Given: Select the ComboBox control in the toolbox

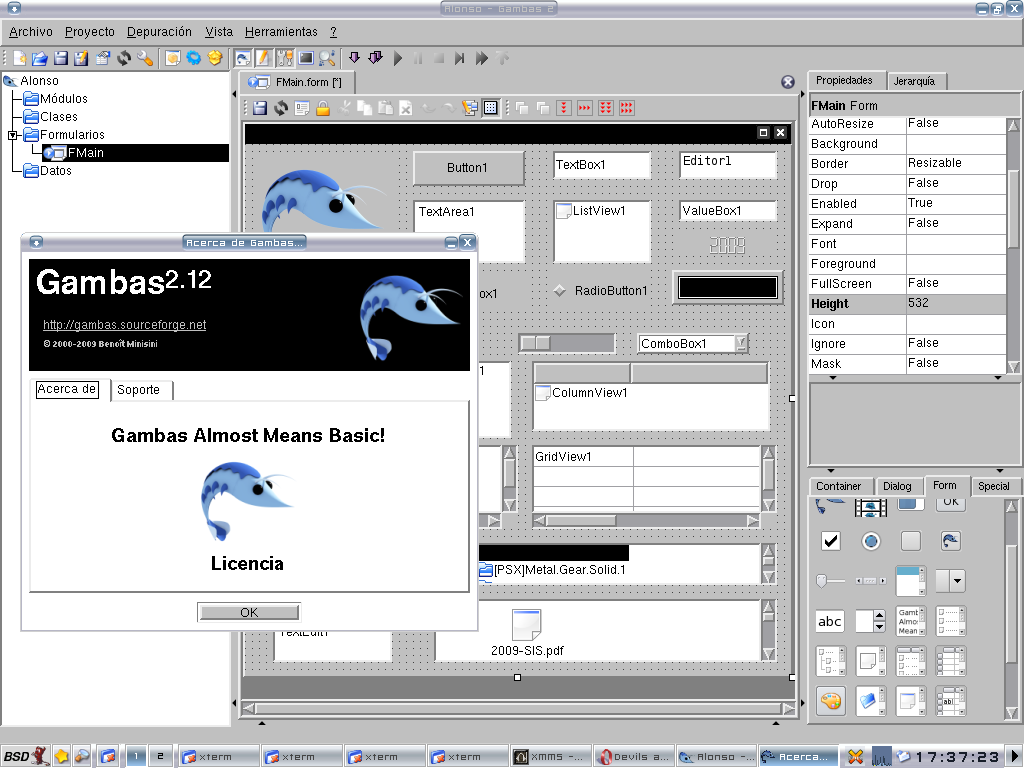Looking at the screenshot, I should 950,581.
